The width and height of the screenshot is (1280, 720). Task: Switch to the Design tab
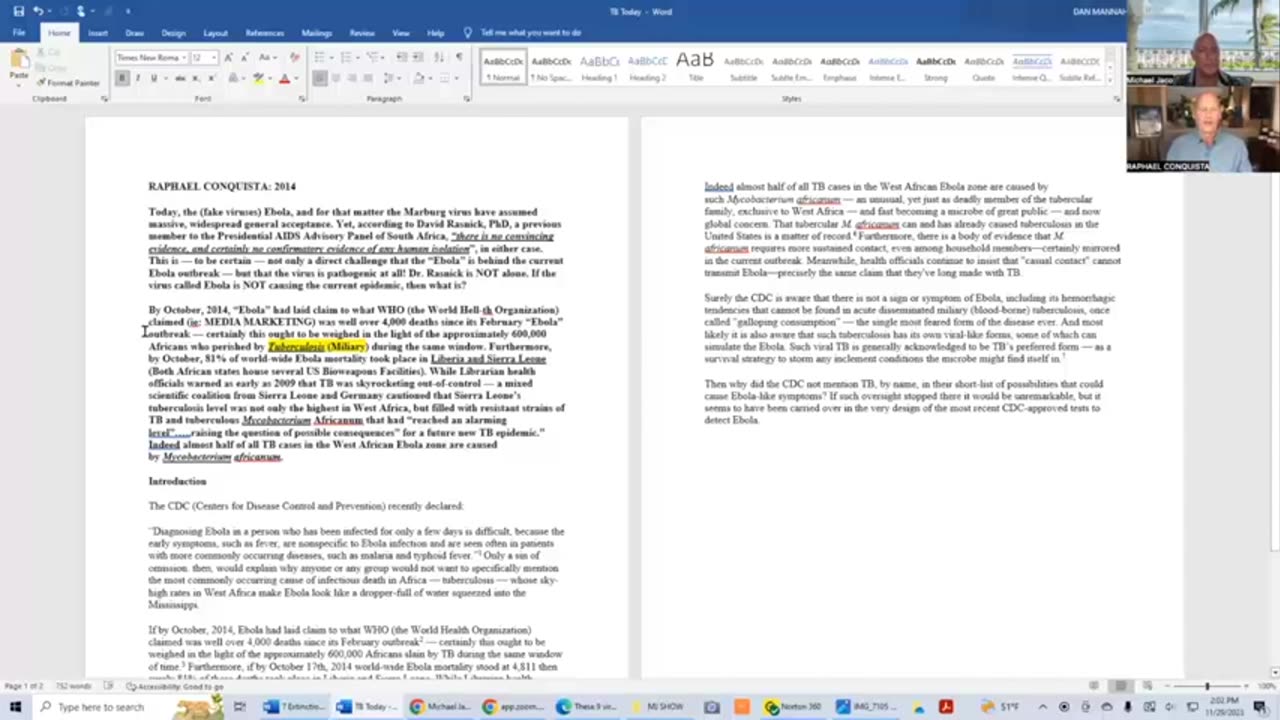point(173,33)
